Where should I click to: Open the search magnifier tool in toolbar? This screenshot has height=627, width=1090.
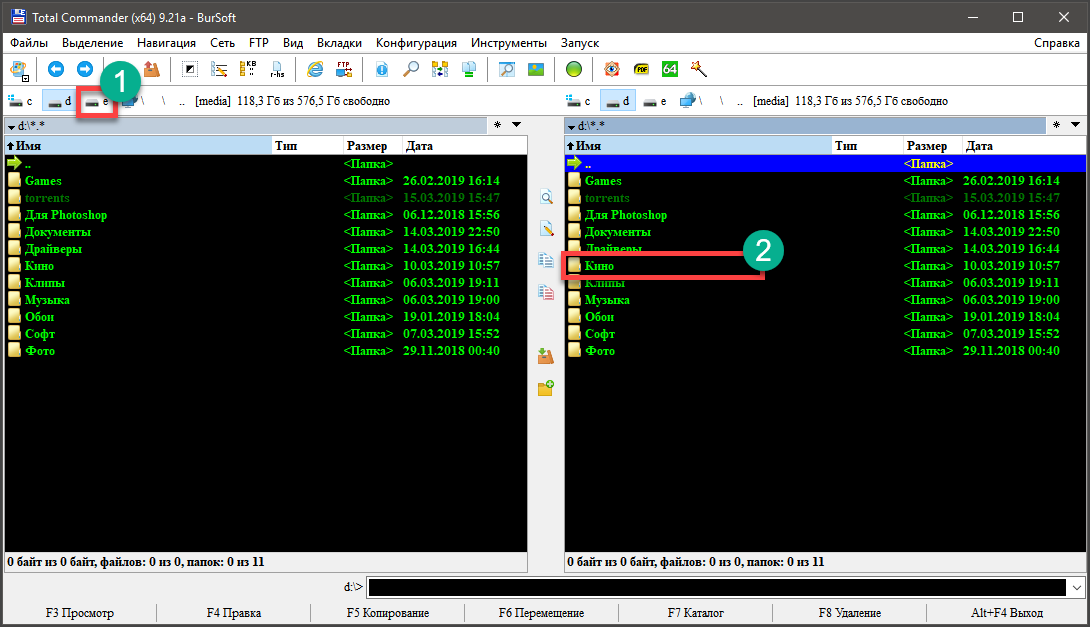(x=411, y=69)
